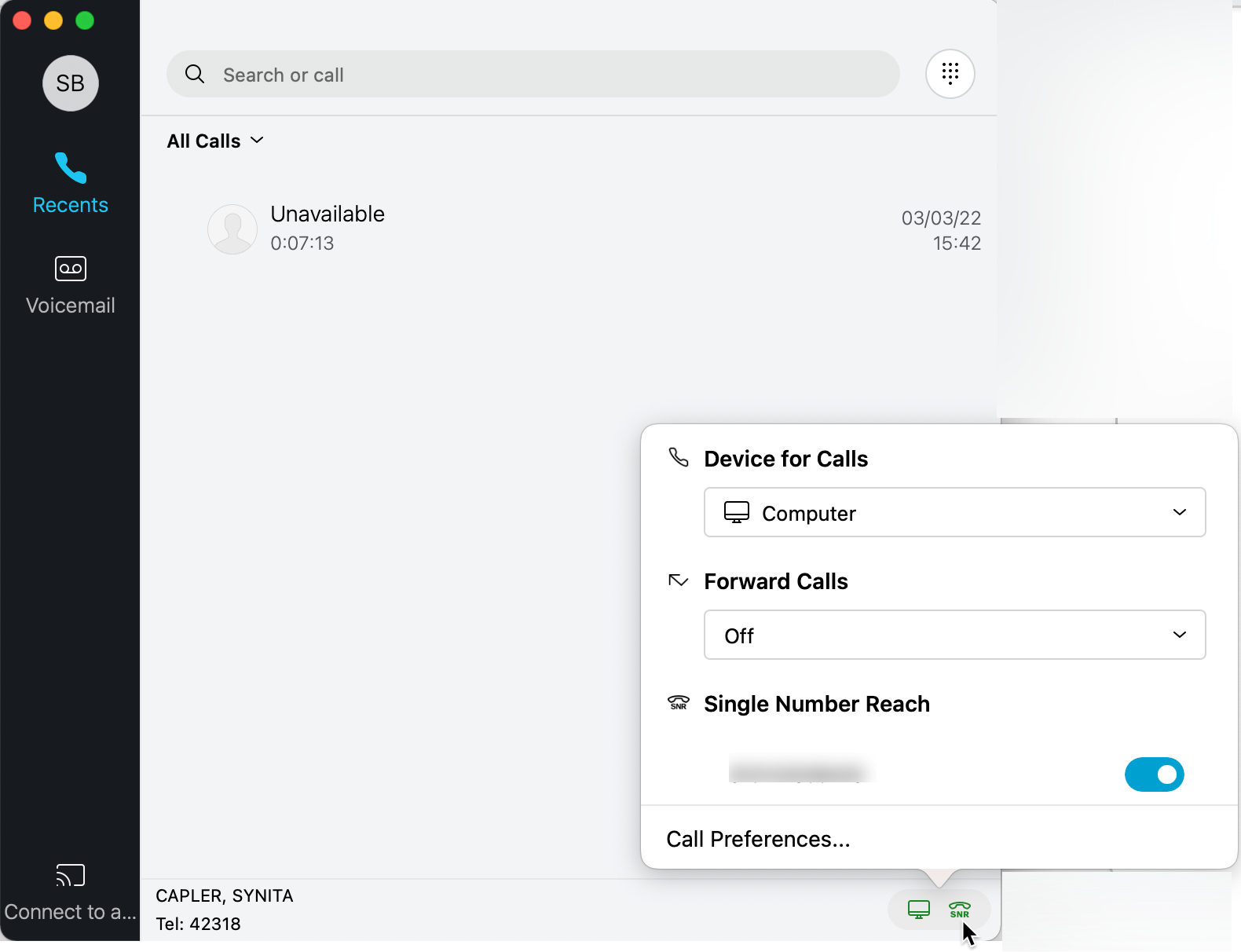The height and width of the screenshot is (952, 1241).
Task: Select the monitor icon in the bottom status bar
Action: [x=917, y=910]
